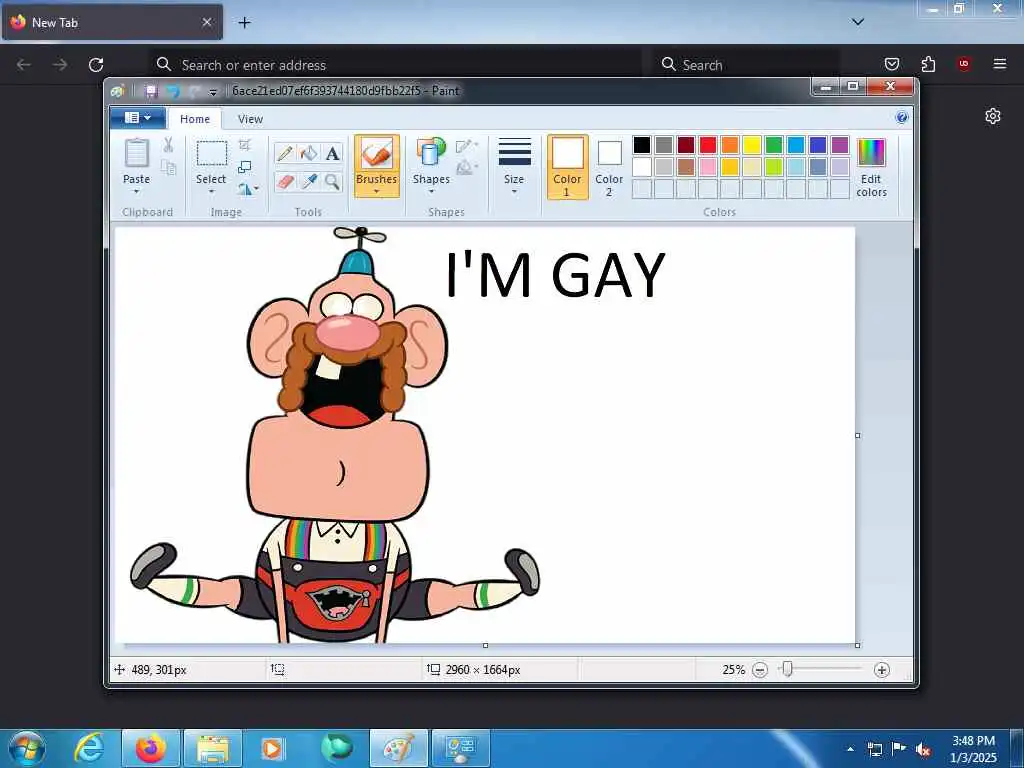Open Windows Explorer folder on taskbar
Image resolution: width=1024 pixels, height=768 pixels.
tap(213, 748)
